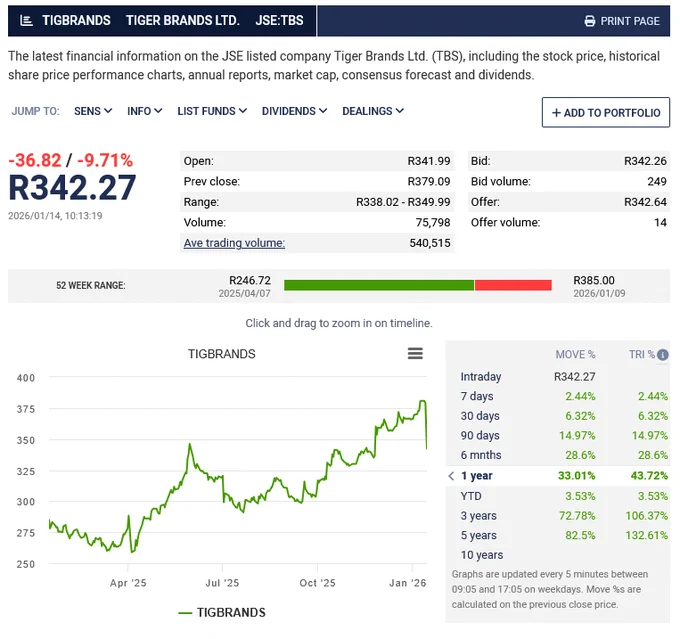Image resolution: width=680 pixels, height=639 pixels.
Task: Click the Offer volume value 14
Action: 660,222
